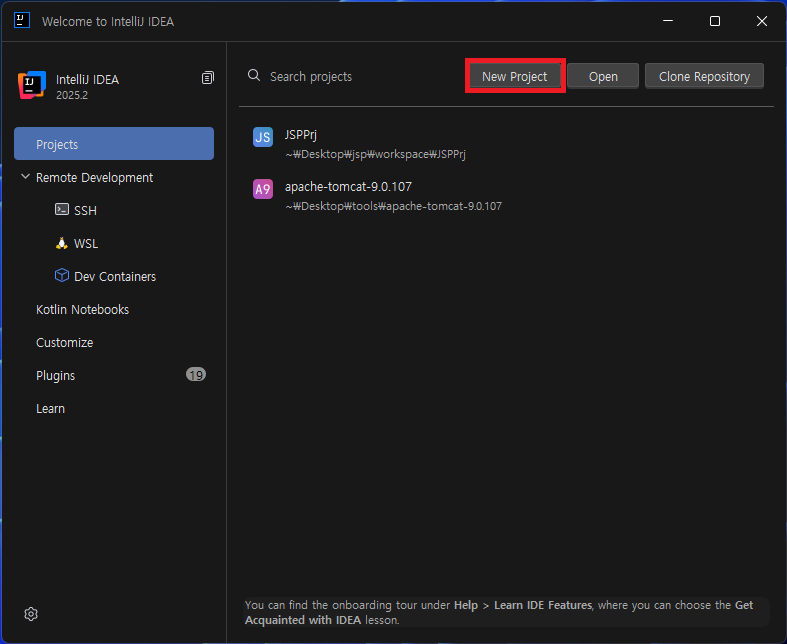The image size is (787, 644).
Task: Close the Welcome to IntelliJ IDEA window
Action: [x=762, y=21]
